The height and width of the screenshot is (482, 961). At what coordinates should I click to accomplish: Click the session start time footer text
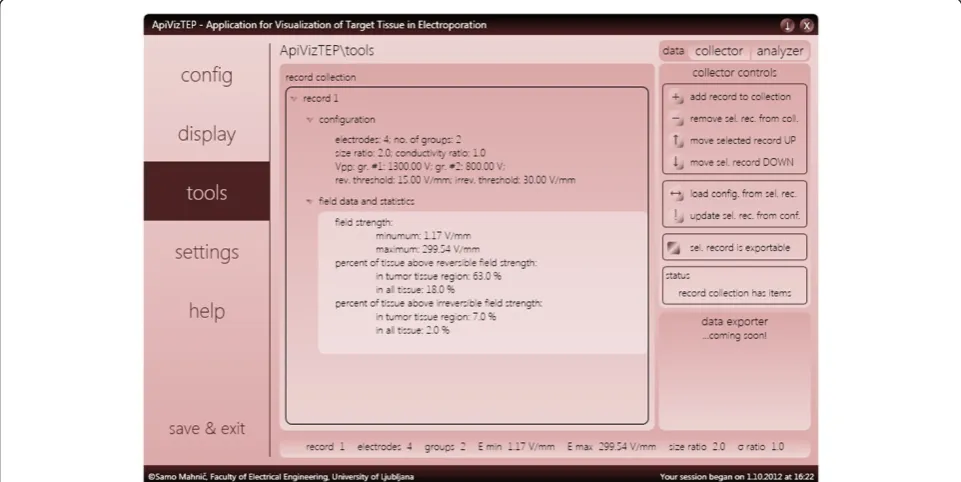737,476
